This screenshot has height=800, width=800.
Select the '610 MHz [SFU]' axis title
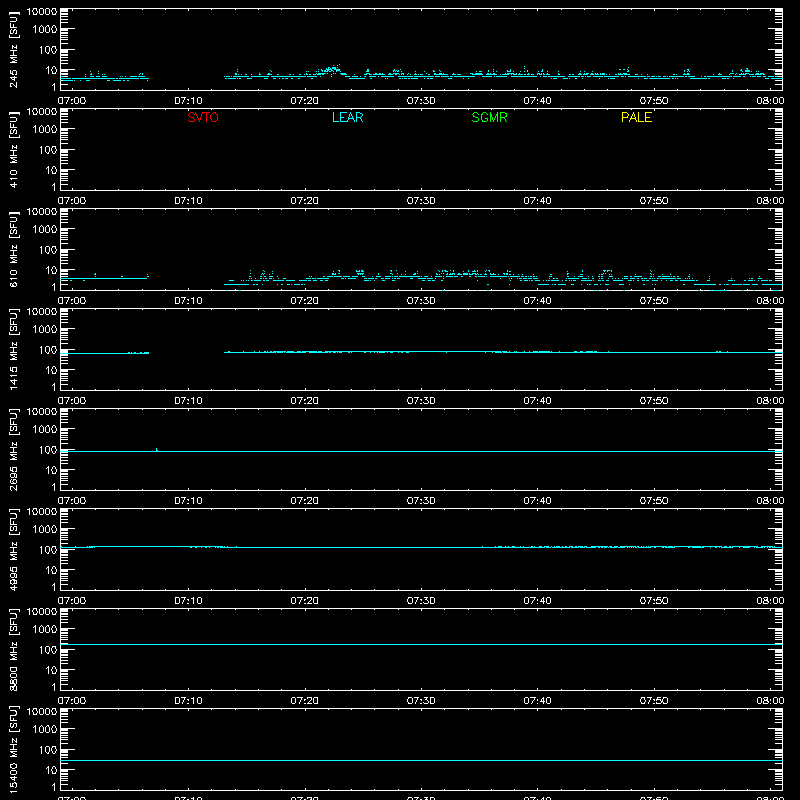[x=14, y=249]
